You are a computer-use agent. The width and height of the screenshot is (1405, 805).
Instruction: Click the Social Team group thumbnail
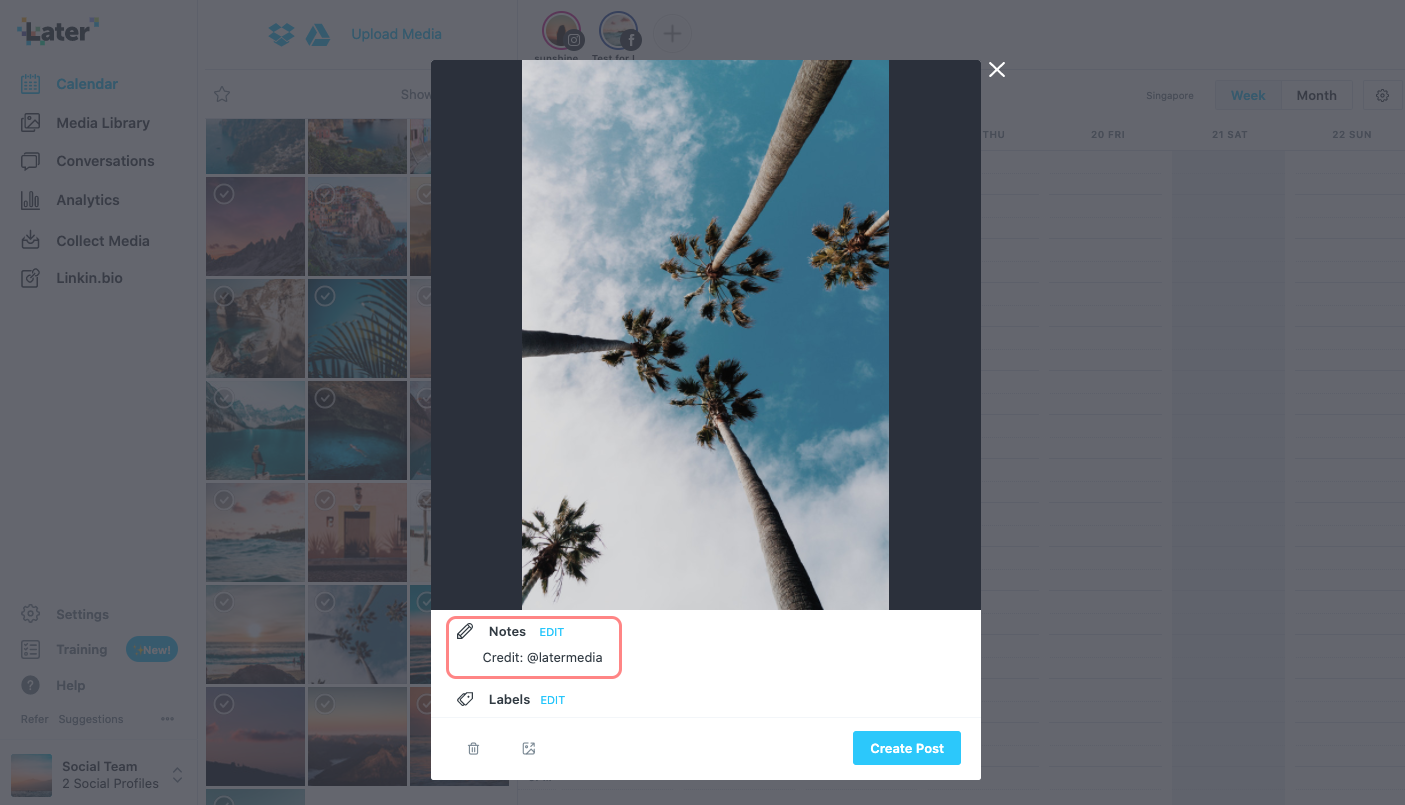31,775
